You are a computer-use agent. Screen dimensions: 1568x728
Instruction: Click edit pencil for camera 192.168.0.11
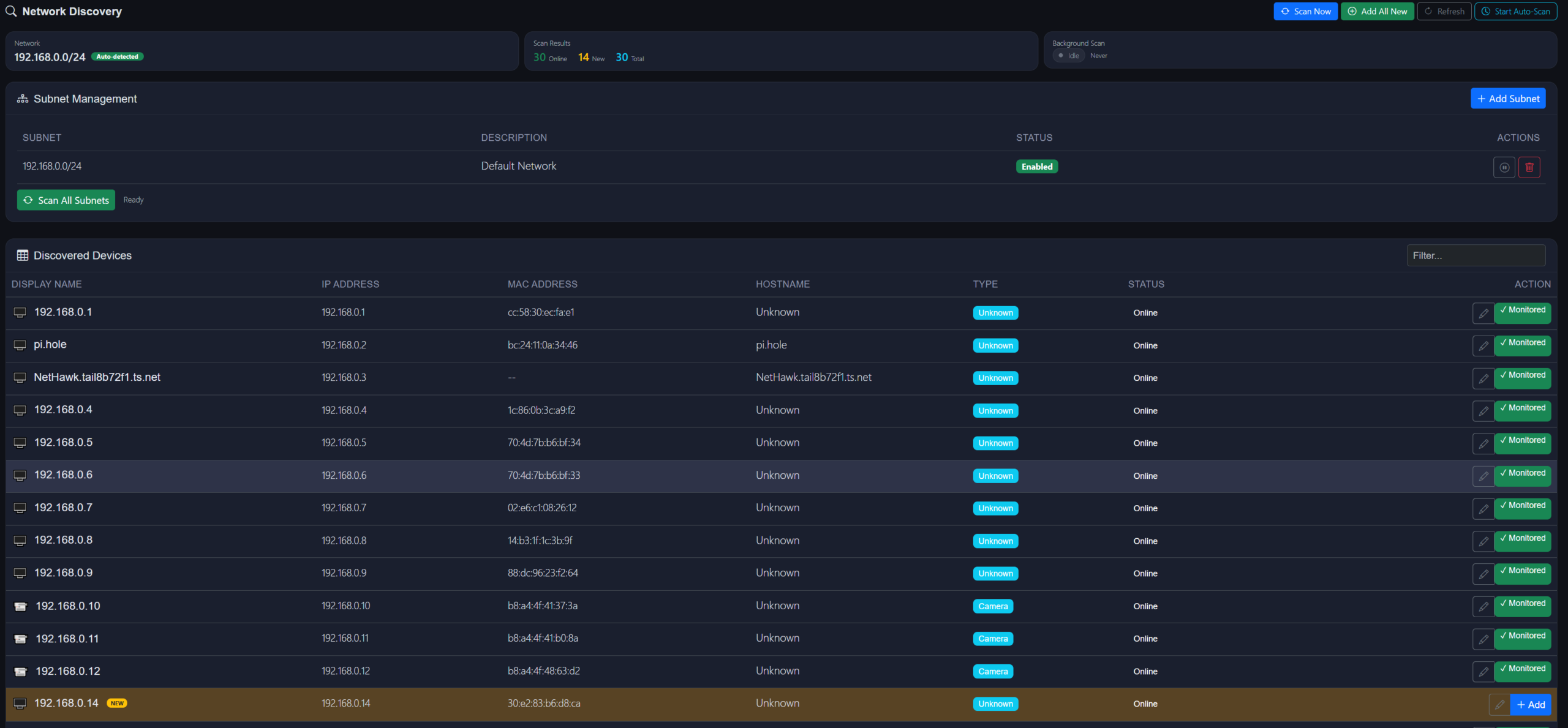point(1483,639)
